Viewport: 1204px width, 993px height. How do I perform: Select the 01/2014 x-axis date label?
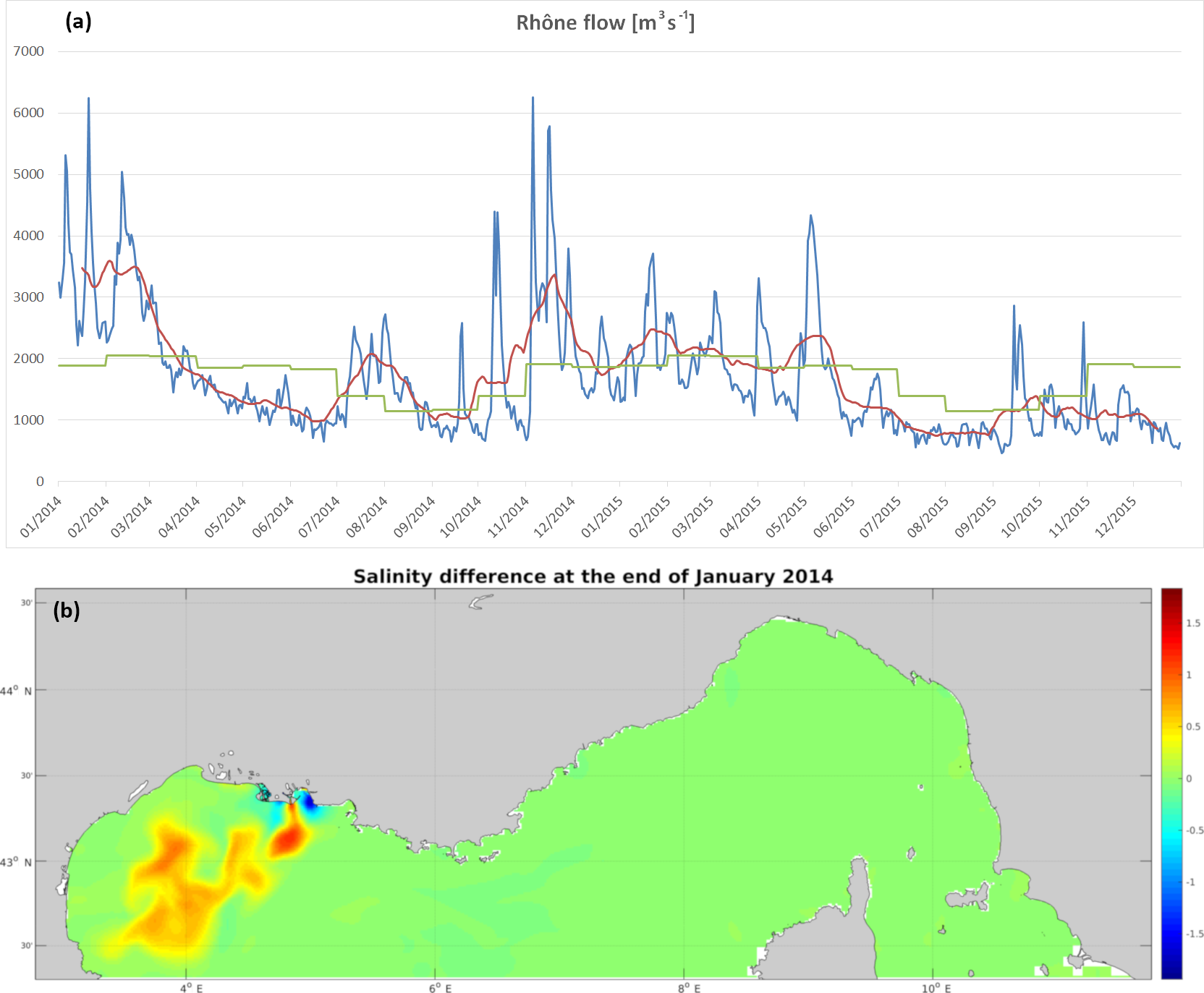[41, 517]
